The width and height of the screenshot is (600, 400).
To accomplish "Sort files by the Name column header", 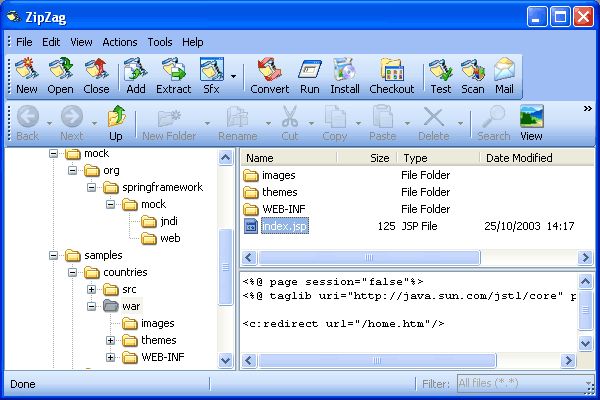I will tap(290, 158).
